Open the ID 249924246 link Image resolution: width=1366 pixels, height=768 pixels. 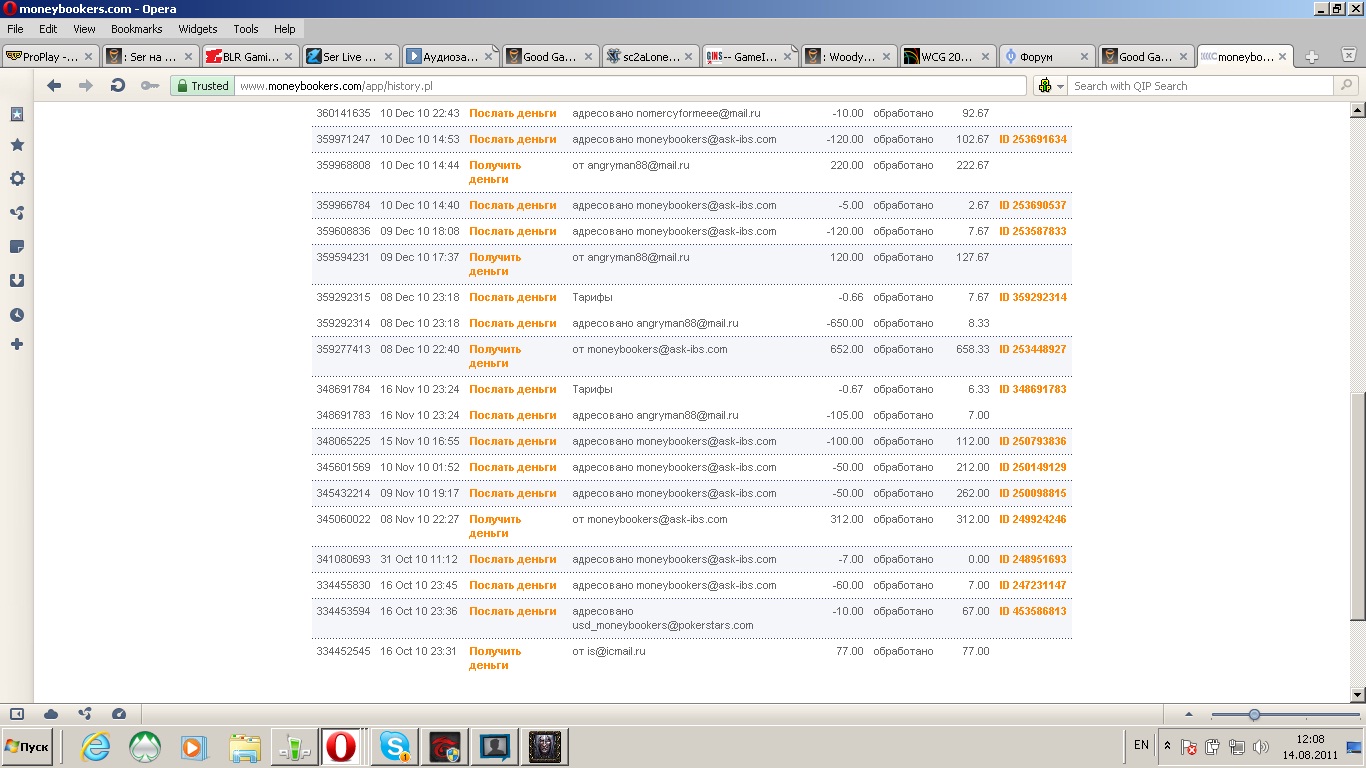[x=1033, y=519]
